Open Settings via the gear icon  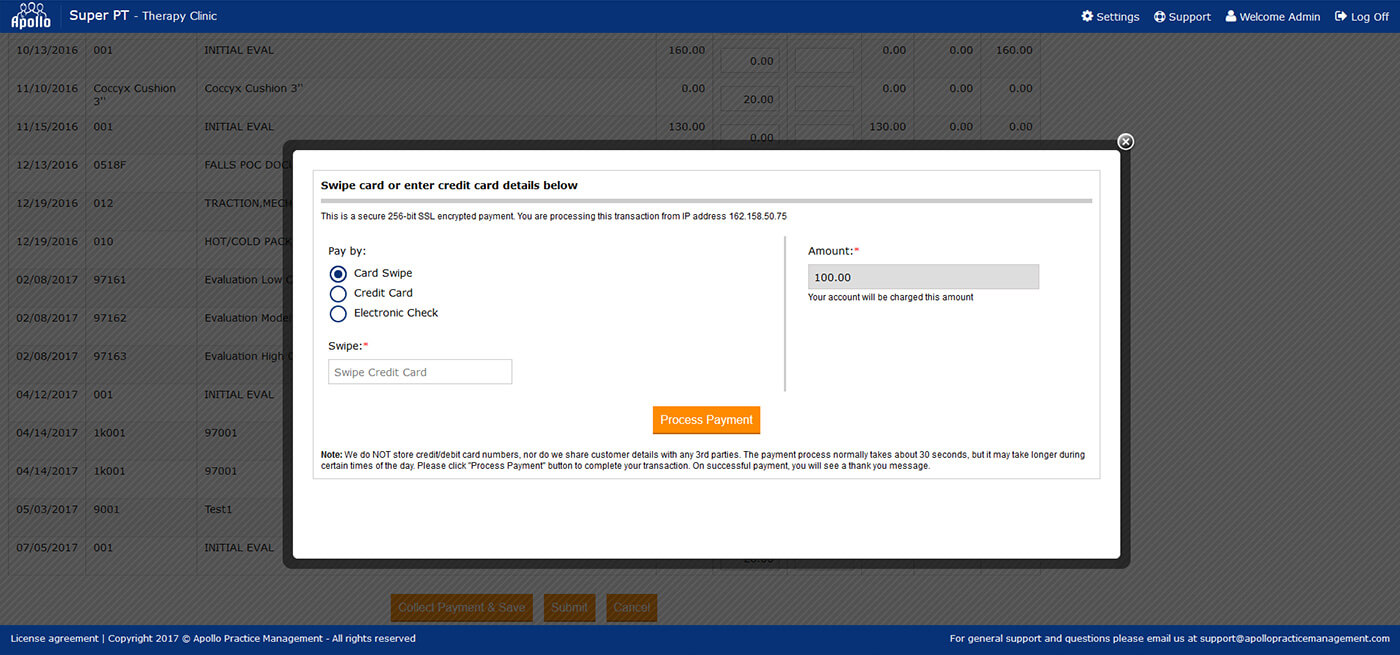tap(1087, 17)
